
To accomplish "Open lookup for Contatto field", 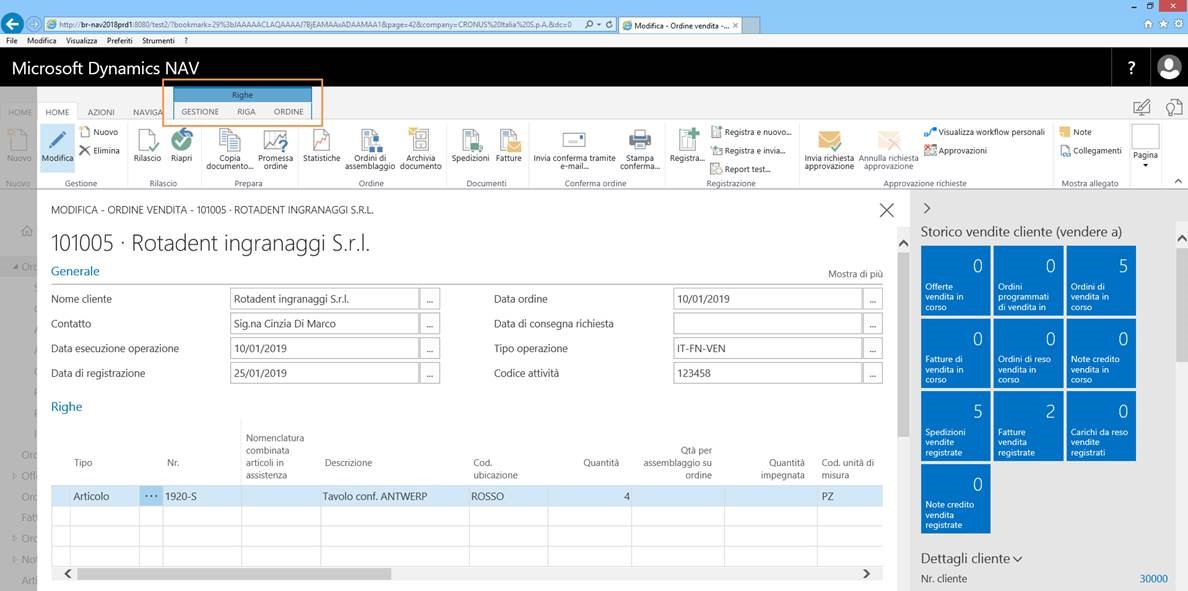I will [x=430, y=324].
